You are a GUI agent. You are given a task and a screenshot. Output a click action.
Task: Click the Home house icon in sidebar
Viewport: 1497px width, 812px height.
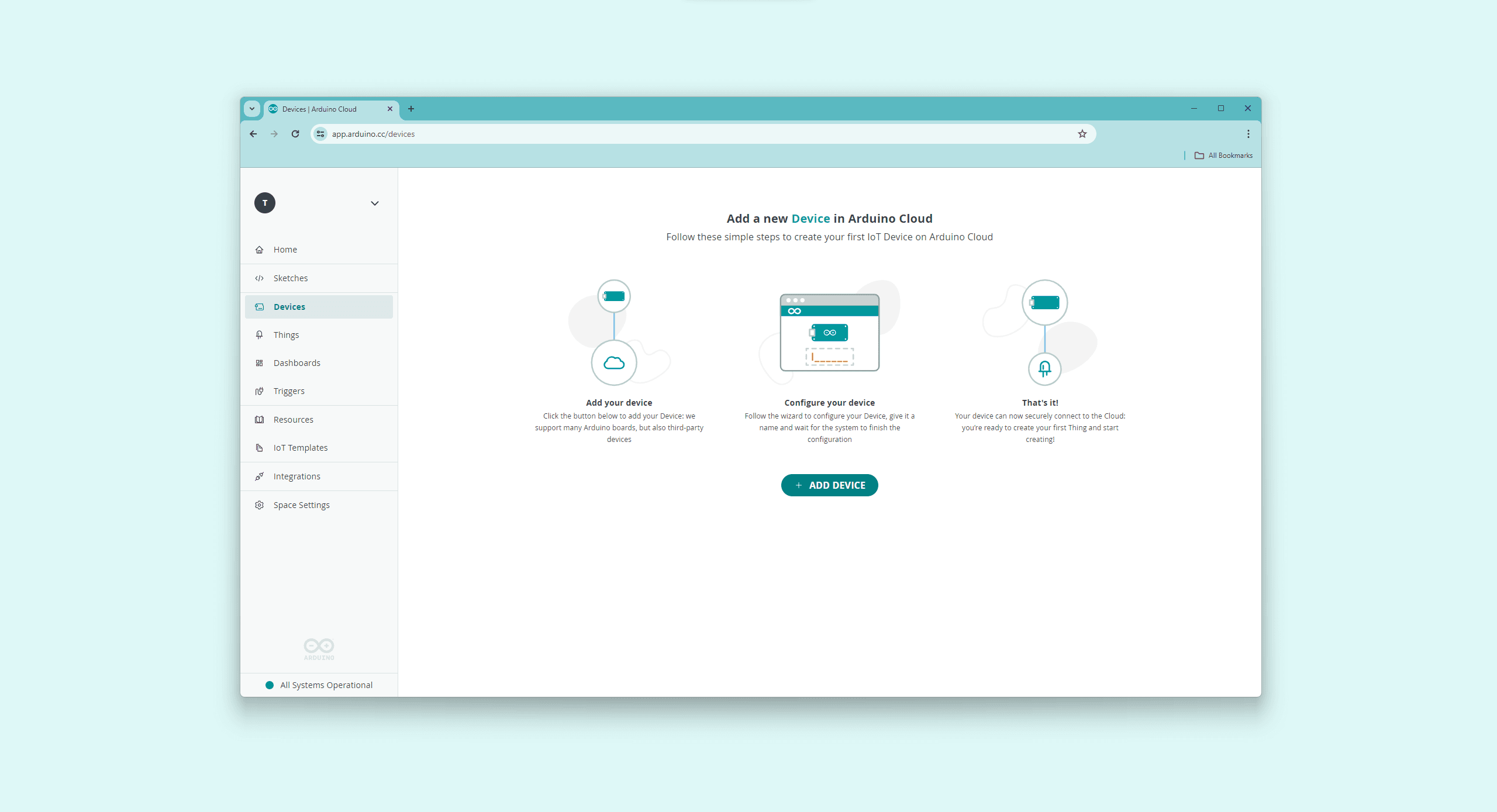pyautogui.click(x=259, y=250)
